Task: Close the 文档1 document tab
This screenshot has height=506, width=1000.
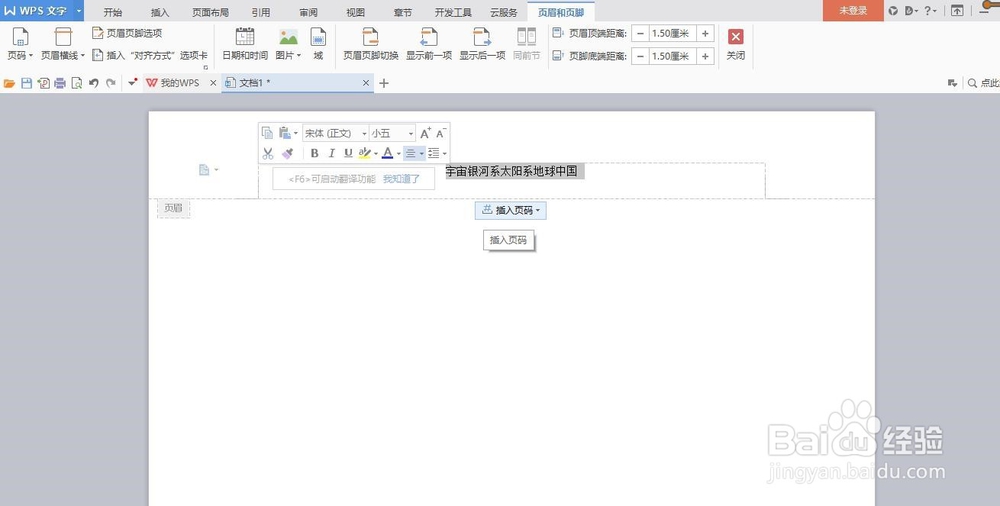Action: [x=365, y=83]
